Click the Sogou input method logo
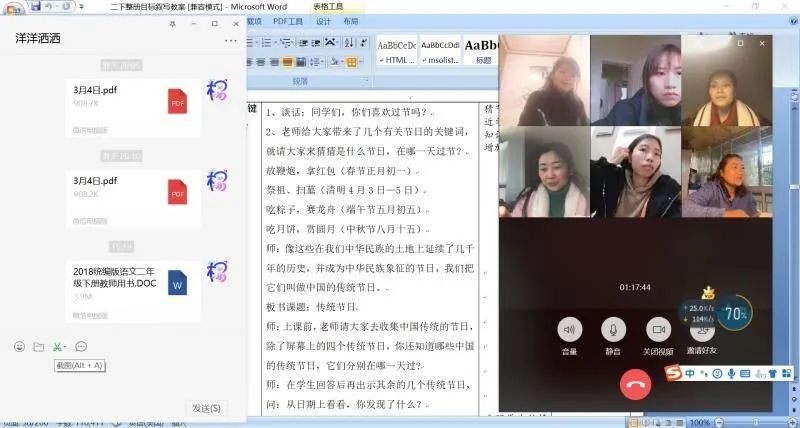 click(x=676, y=373)
